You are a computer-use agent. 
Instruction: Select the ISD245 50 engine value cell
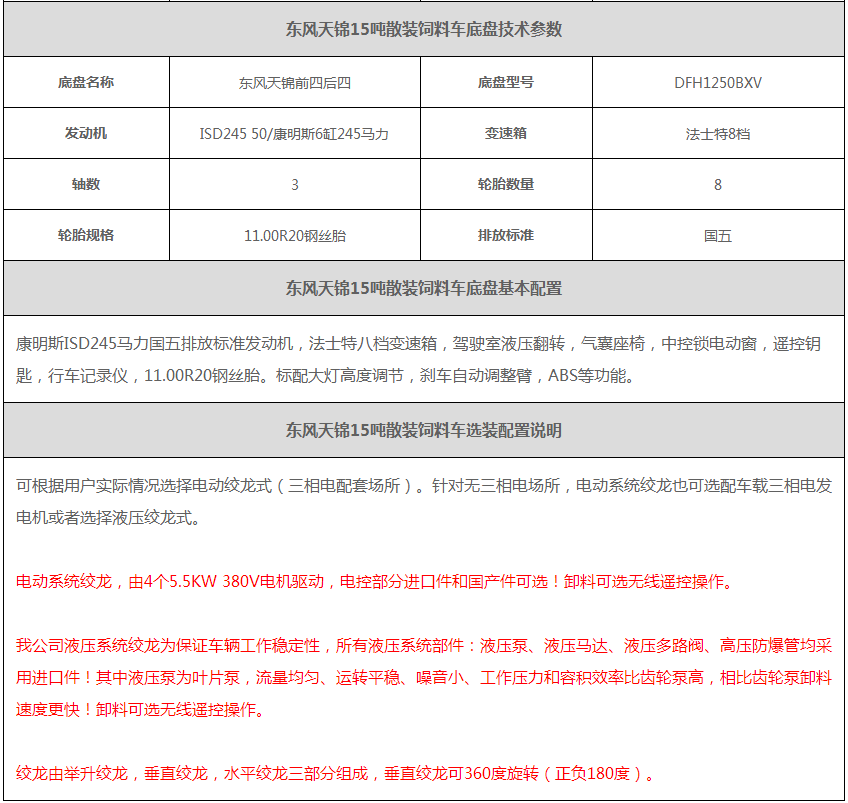(294, 134)
